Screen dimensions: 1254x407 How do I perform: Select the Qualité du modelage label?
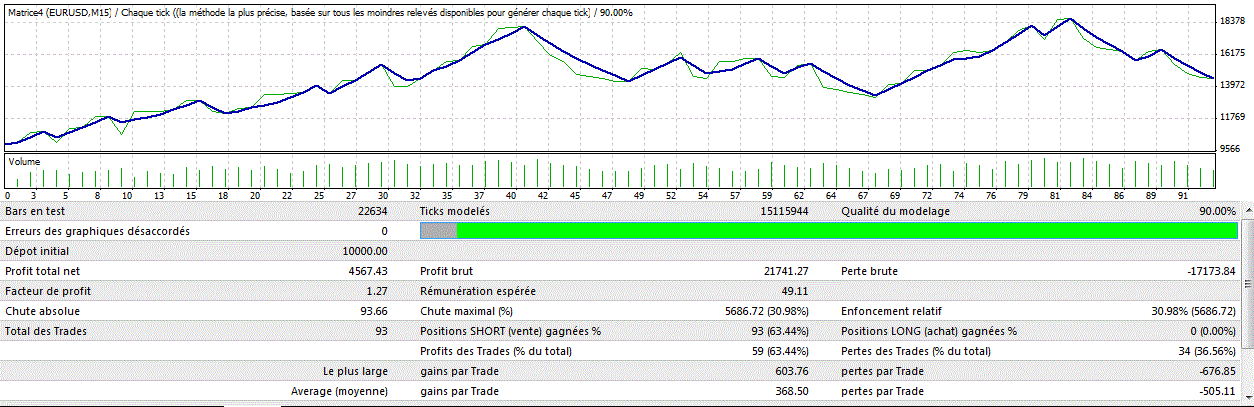click(x=895, y=211)
